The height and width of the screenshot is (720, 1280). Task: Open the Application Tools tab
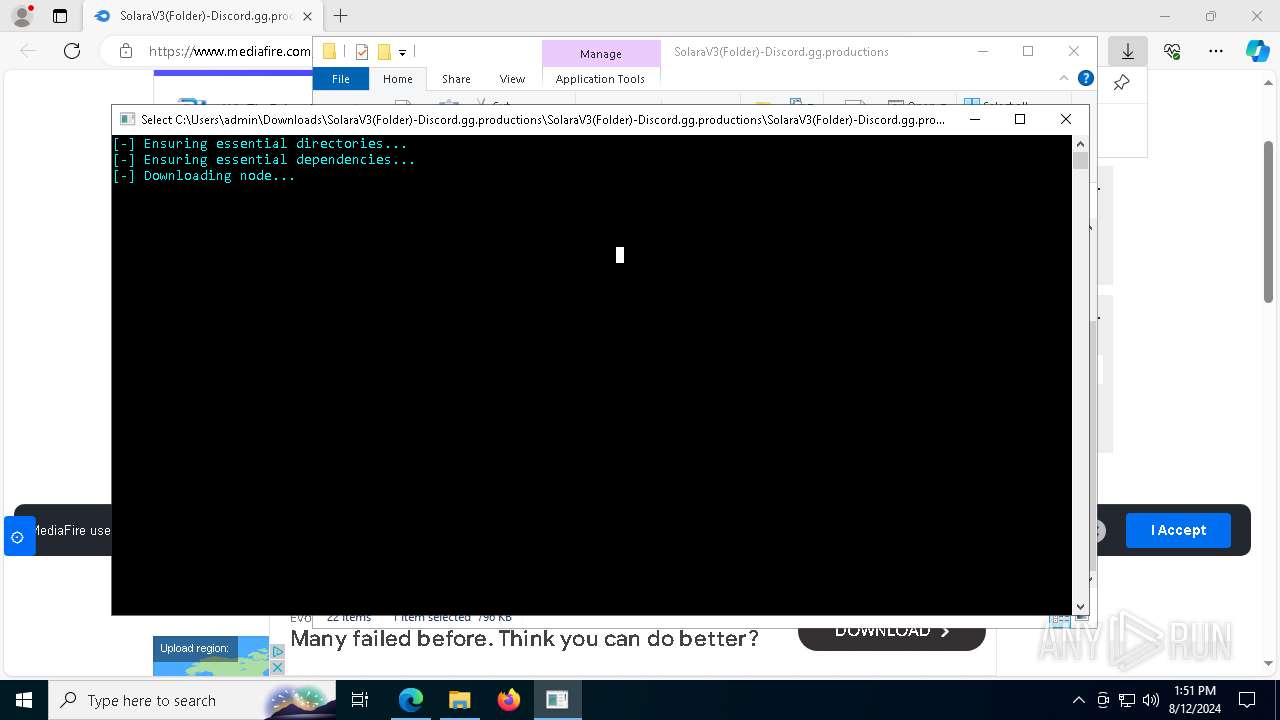click(600, 79)
